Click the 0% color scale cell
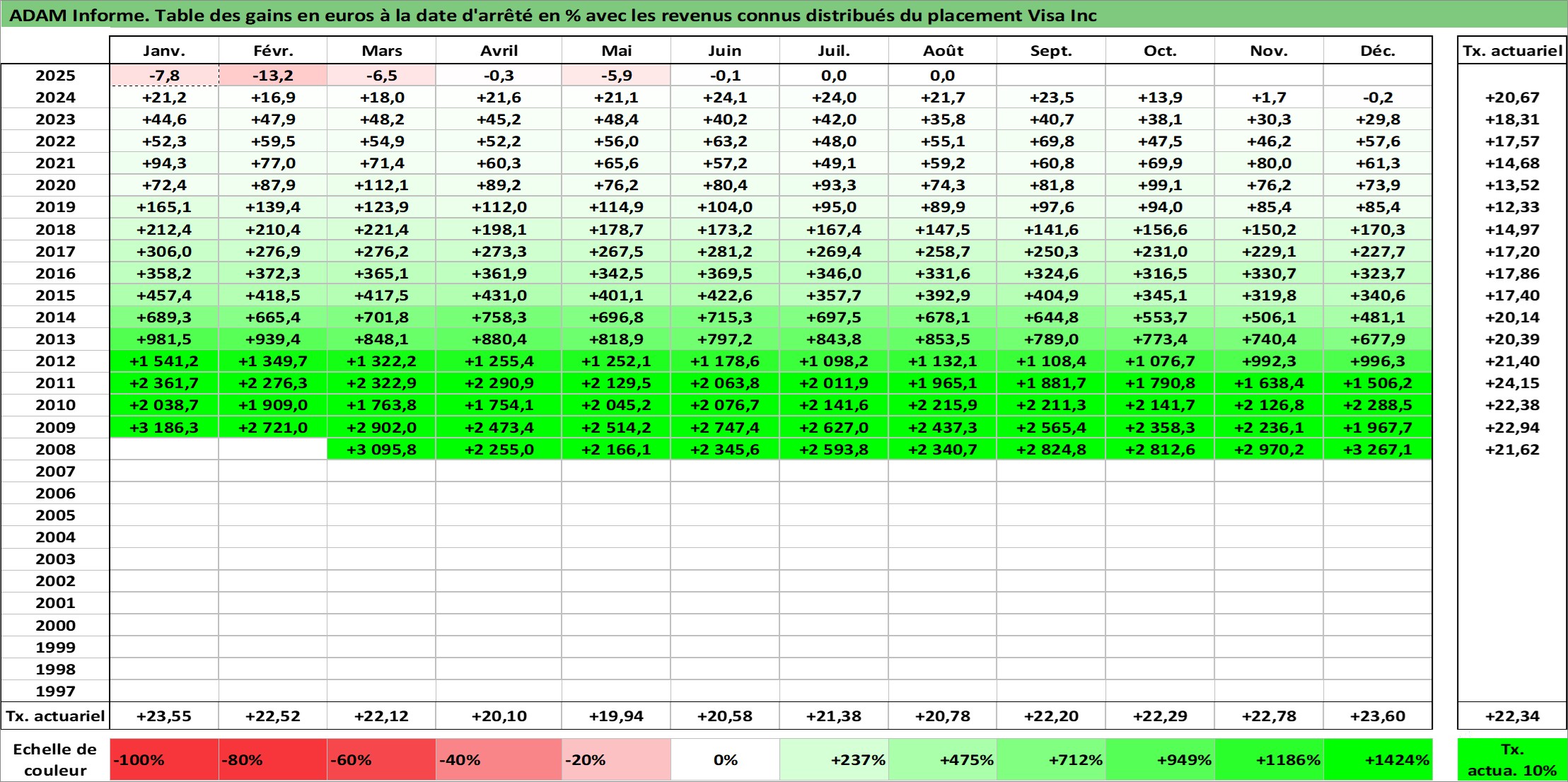1568x782 pixels. [725, 760]
